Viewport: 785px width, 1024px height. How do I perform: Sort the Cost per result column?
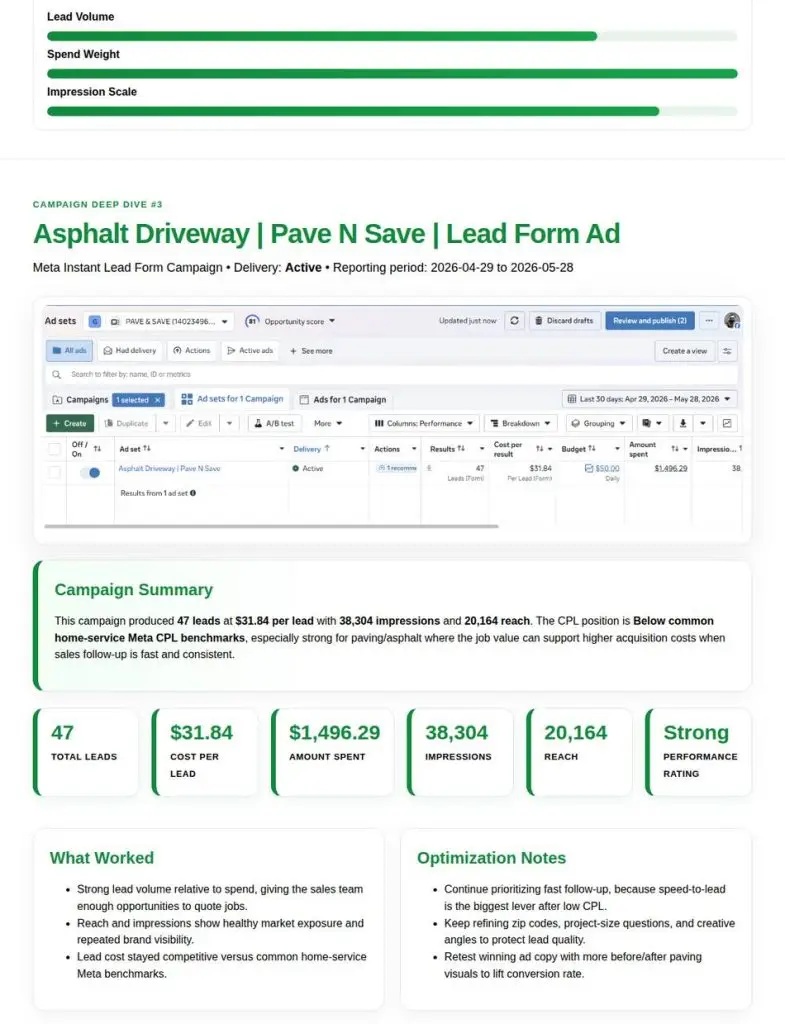click(x=539, y=449)
